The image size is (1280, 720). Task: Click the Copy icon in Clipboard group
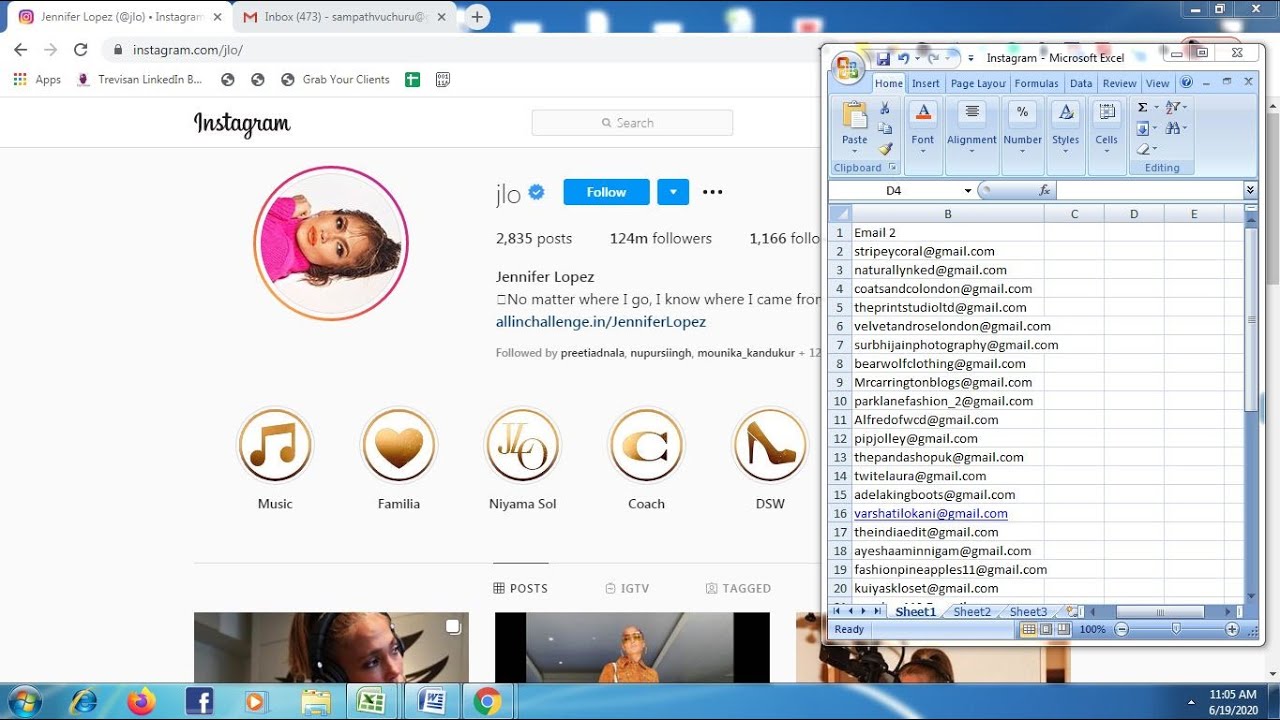tap(885, 128)
